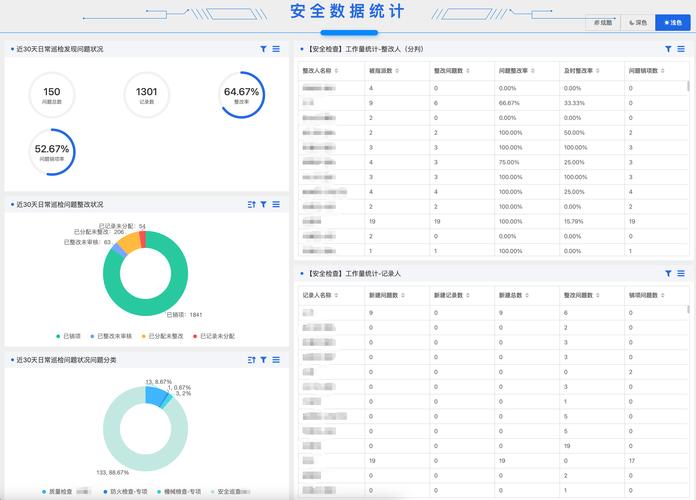
Task: Open menu of 工作量统计-记录人 table
Action: pyautogui.click(x=681, y=274)
